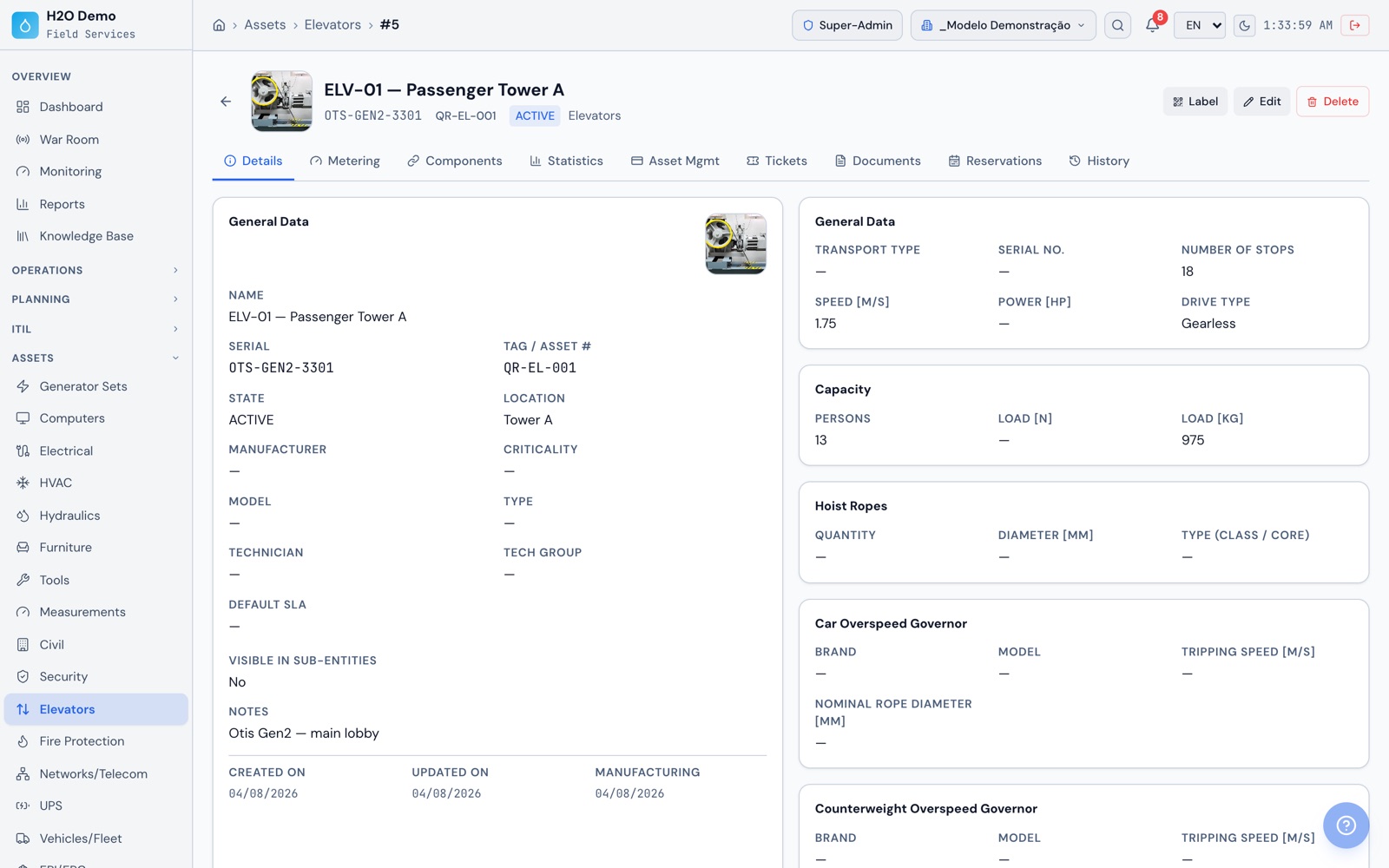Switch to the Statistics tab
This screenshot has width=1389, height=868.
point(566,161)
